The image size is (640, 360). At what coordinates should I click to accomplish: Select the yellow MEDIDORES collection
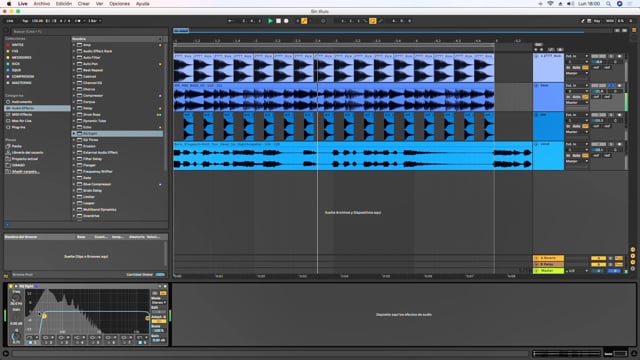(x=21, y=58)
